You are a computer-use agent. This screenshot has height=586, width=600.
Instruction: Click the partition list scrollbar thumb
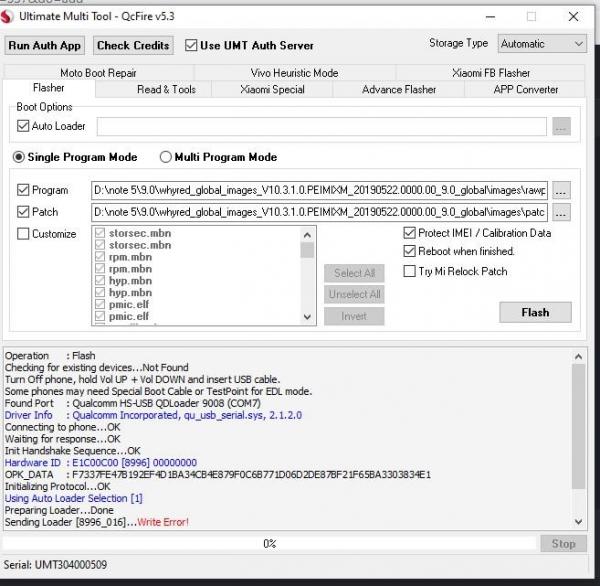click(x=307, y=250)
